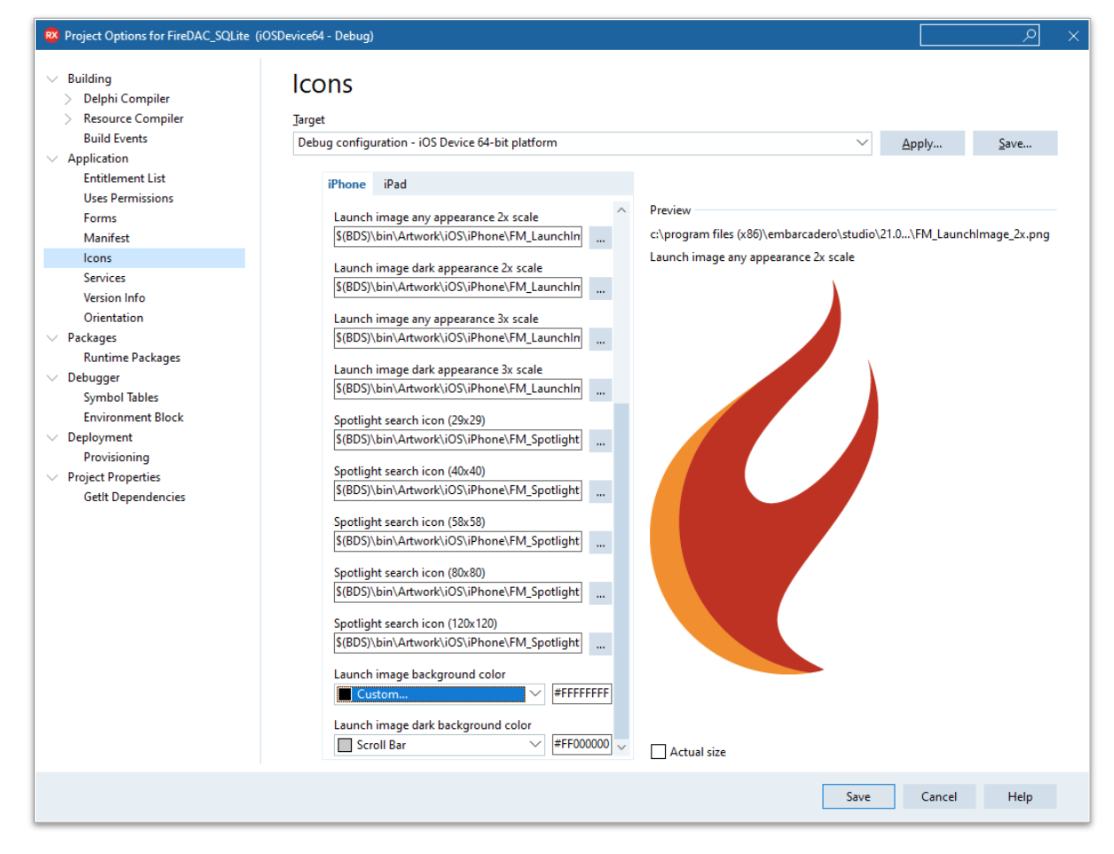Viewport: 1114px width, 854px height.
Task: Switch to the iPad tab
Action: pyautogui.click(x=395, y=184)
